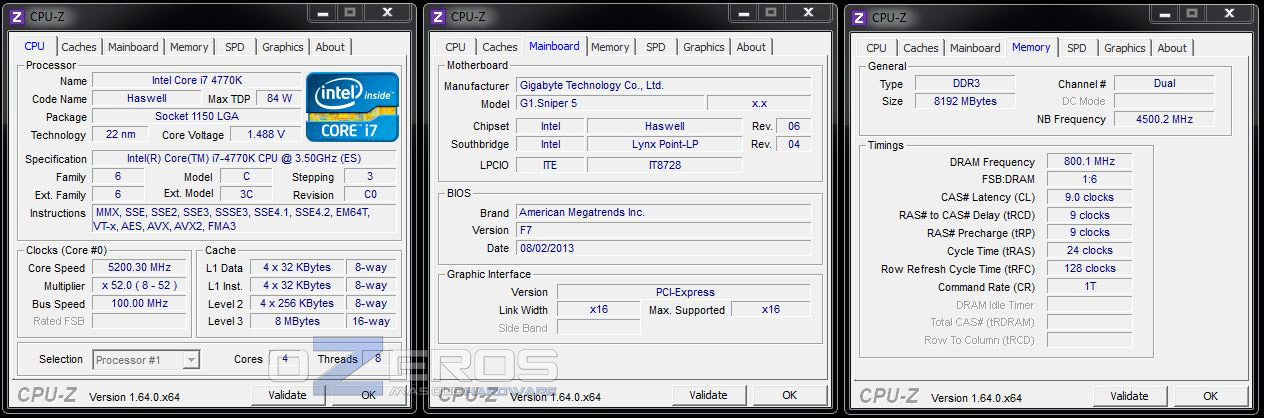Click the Intel Core i7 logo badge
1264x418 pixels.
click(352, 106)
